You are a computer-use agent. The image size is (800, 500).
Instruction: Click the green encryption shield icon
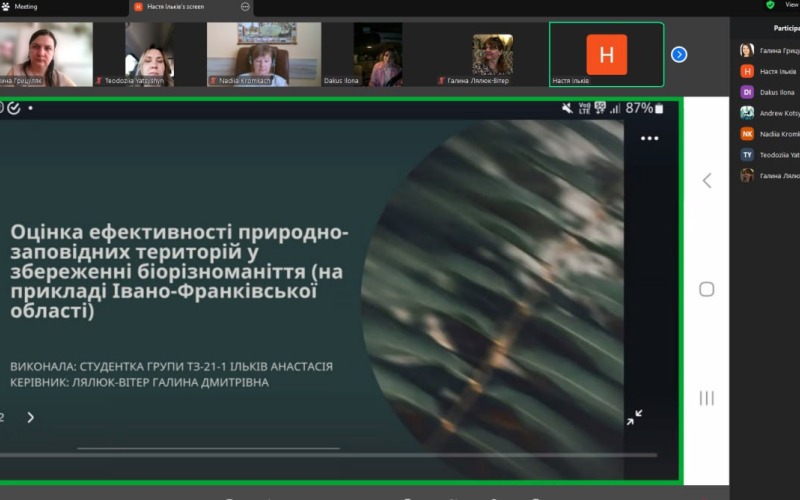(x=770, y=5)
